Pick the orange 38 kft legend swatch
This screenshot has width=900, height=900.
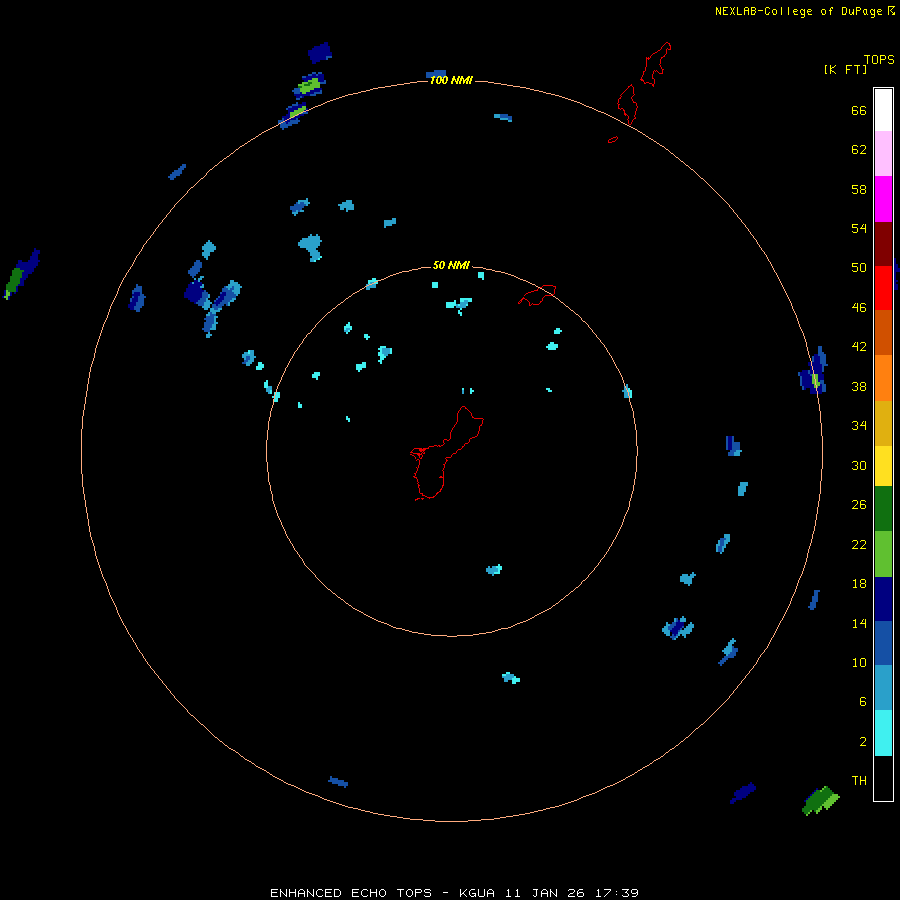pos(883,378)
